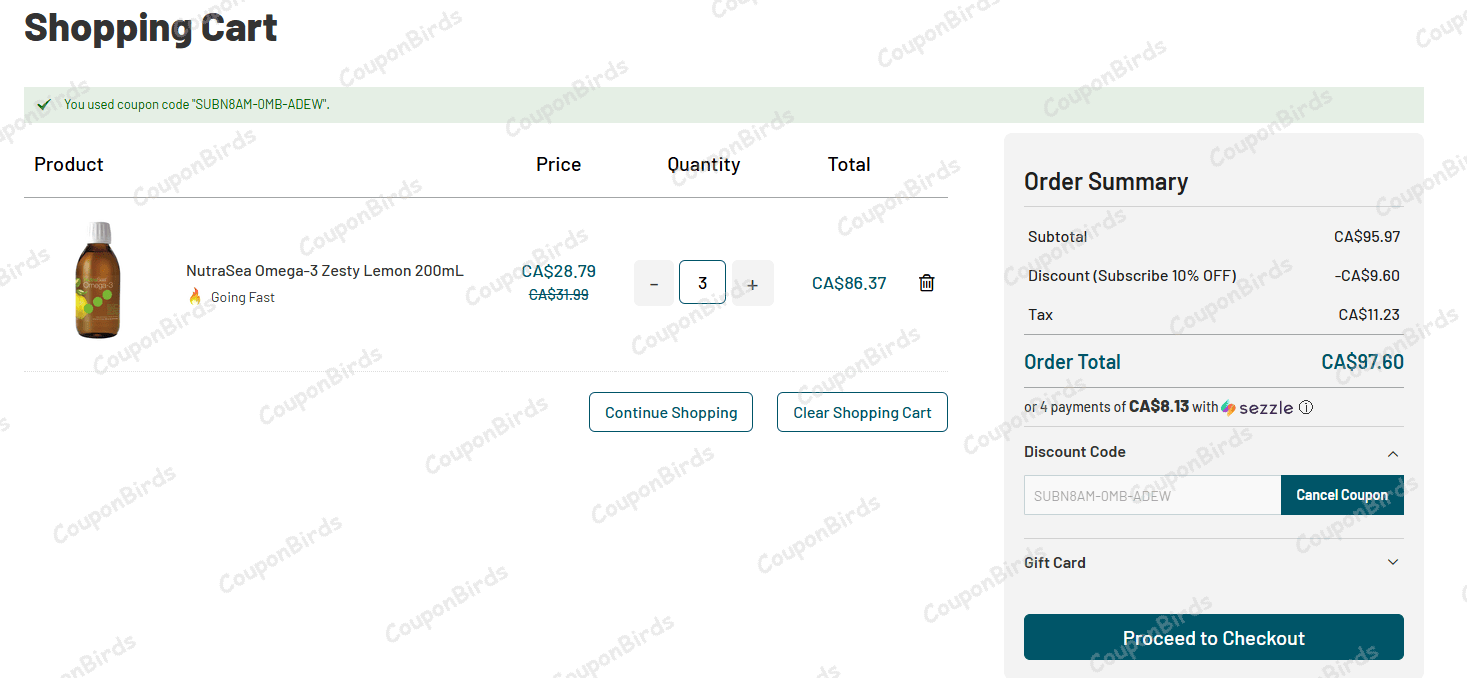Expand the Gift Card section chevron
Viewport: 1467px width, 678px height.
(1393, 562)
